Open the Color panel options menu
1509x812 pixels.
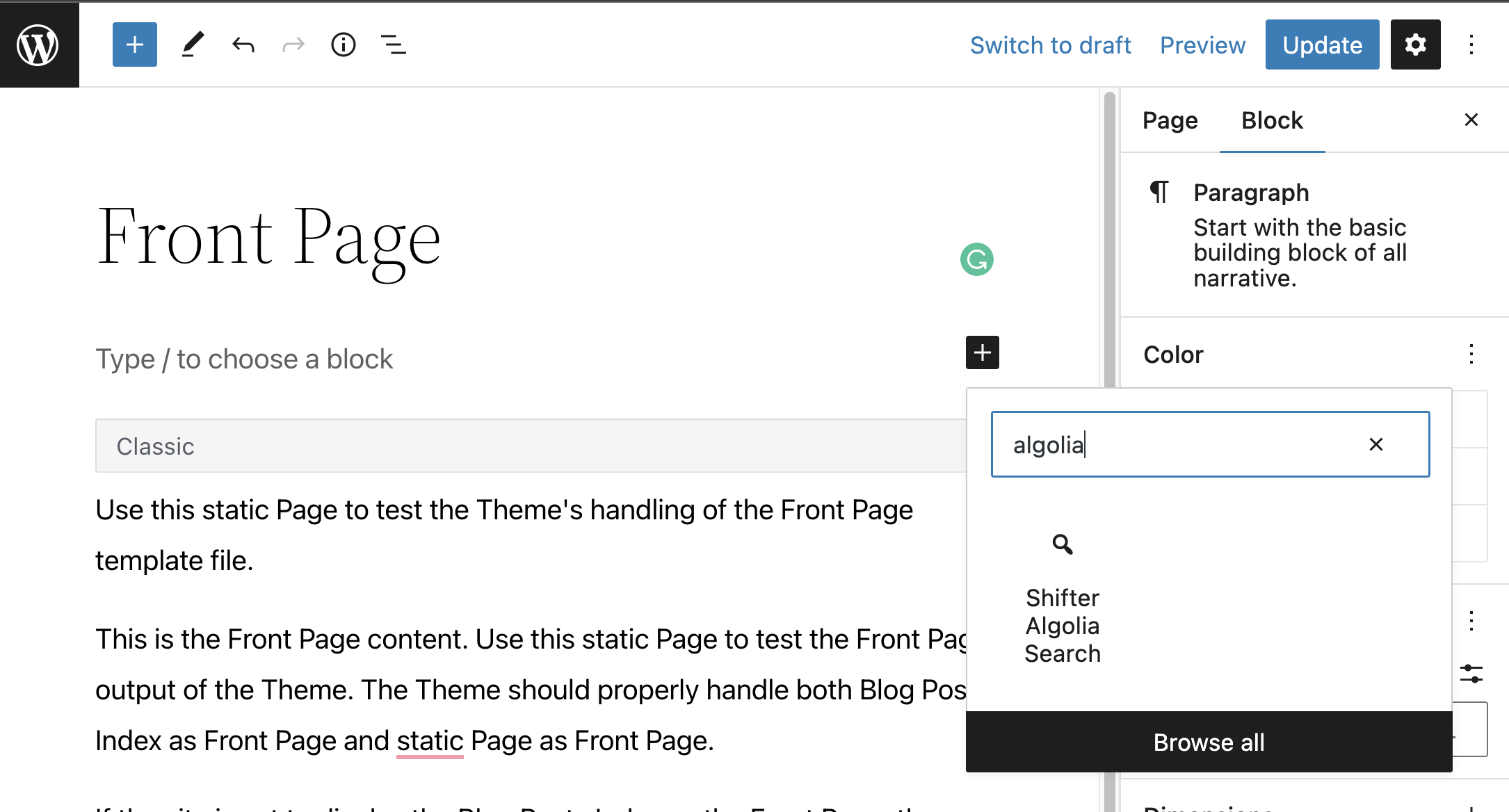1471,354
